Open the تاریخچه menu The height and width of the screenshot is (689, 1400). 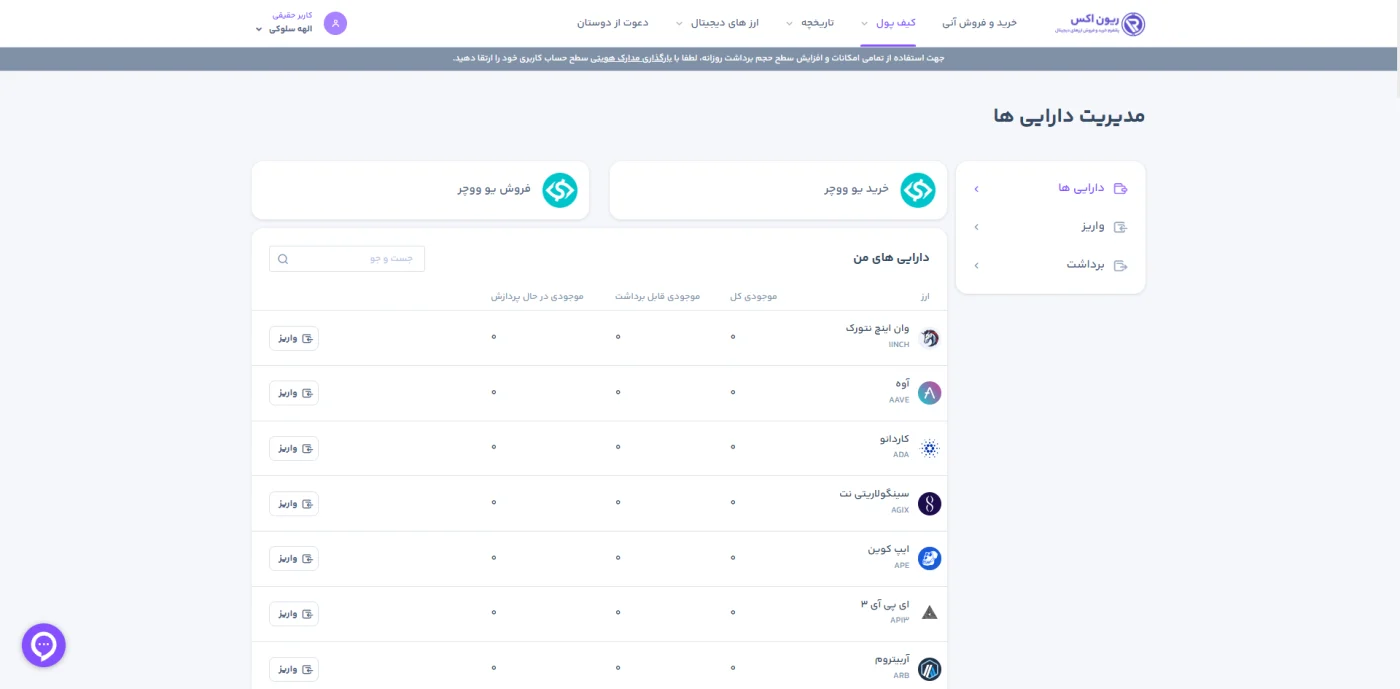click(x=817, y=22)
